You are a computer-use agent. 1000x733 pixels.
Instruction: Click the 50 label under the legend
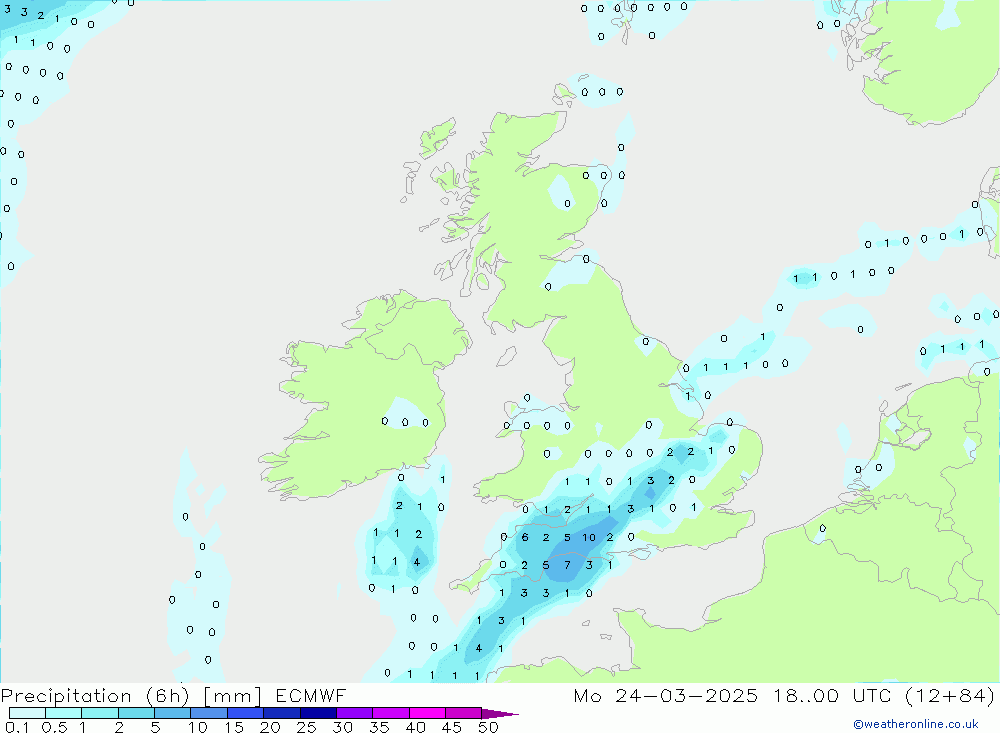pos(488,727)
